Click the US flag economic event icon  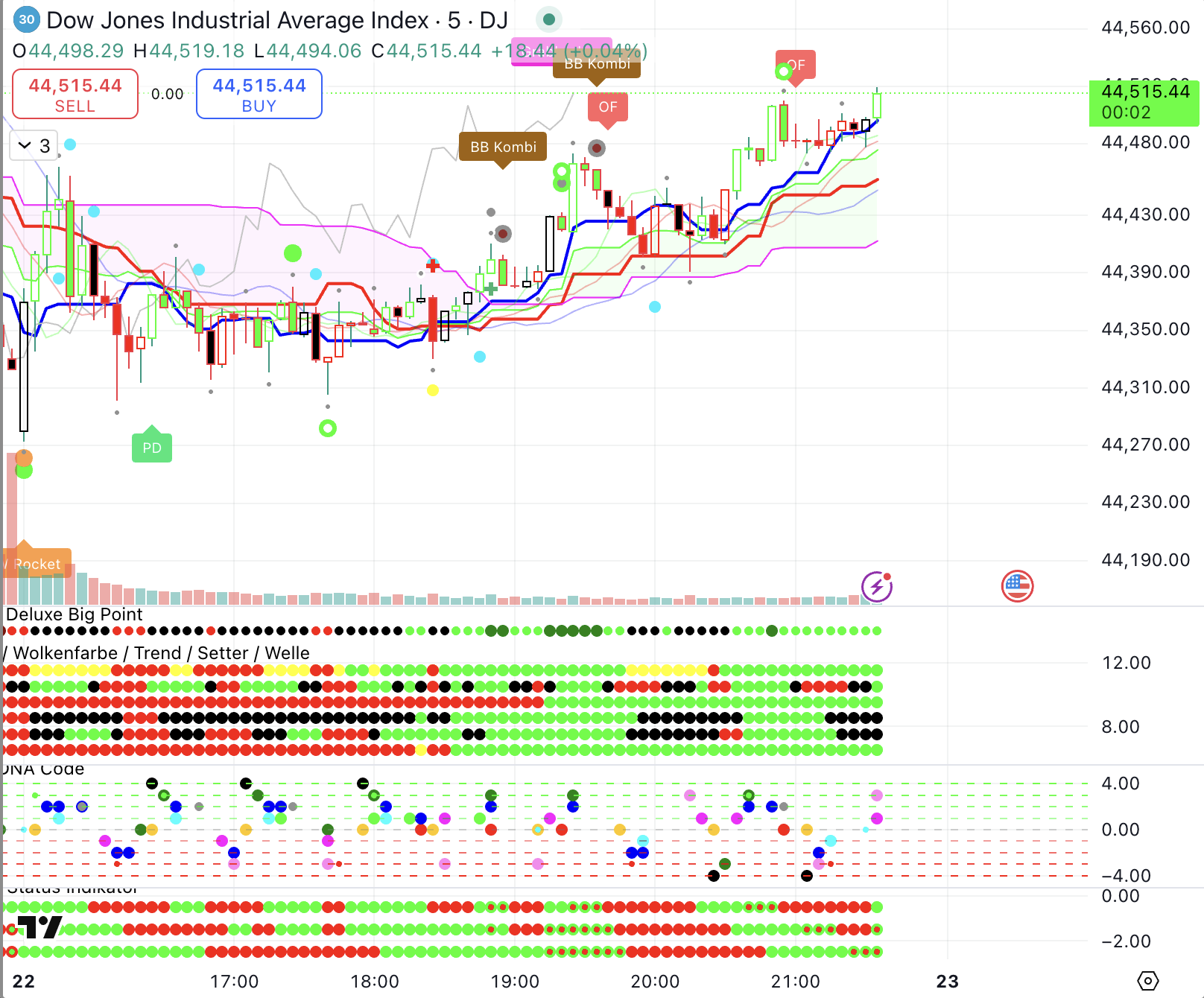[x=1017, y=586]
